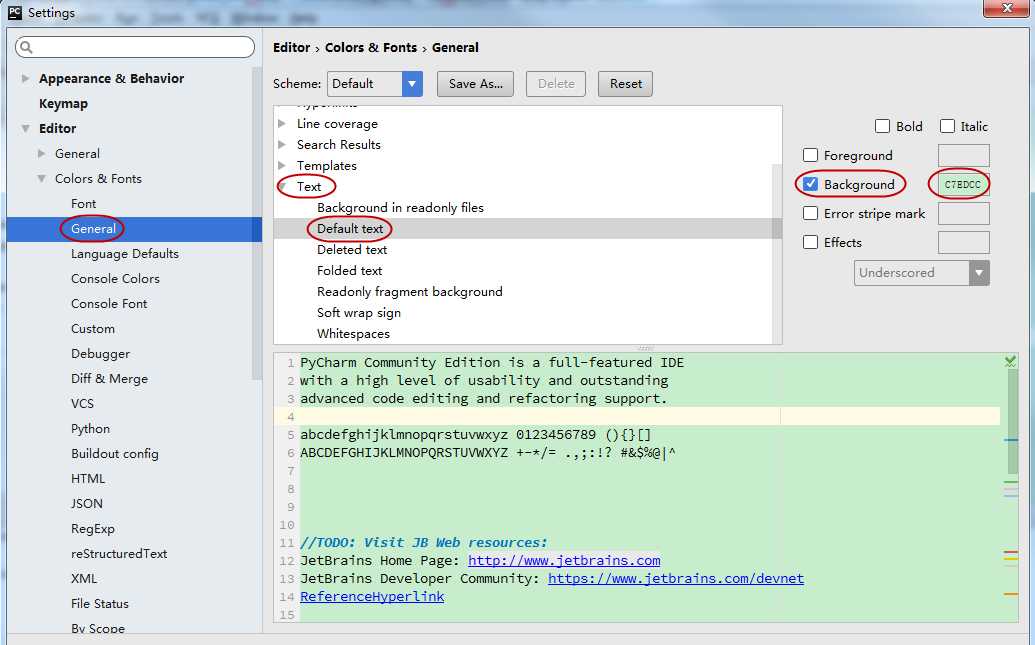Select File Status settings
Screen dimensions: 1035x645
[x=100, y=603]
